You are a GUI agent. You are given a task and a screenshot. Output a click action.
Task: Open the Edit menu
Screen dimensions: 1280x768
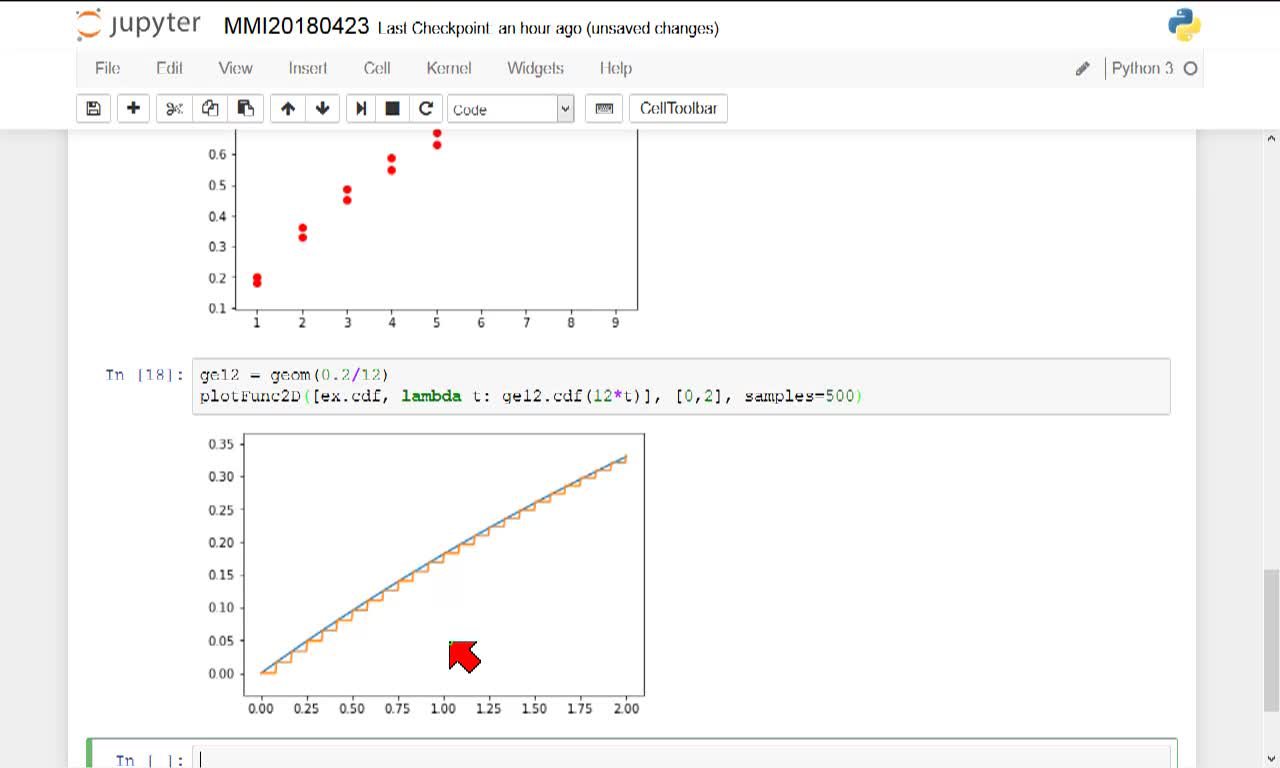(x=169, y=68)
